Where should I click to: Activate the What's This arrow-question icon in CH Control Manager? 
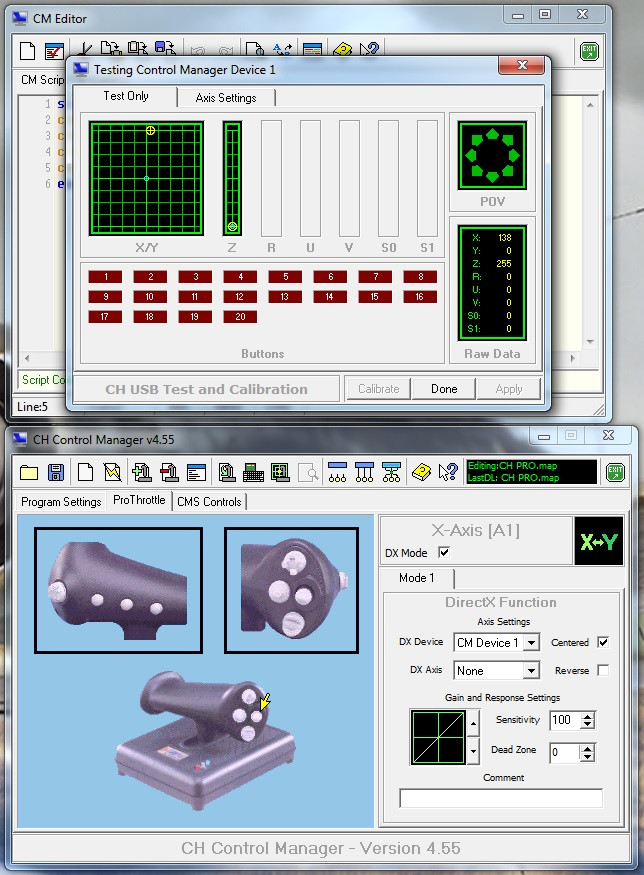pos(448,473)
